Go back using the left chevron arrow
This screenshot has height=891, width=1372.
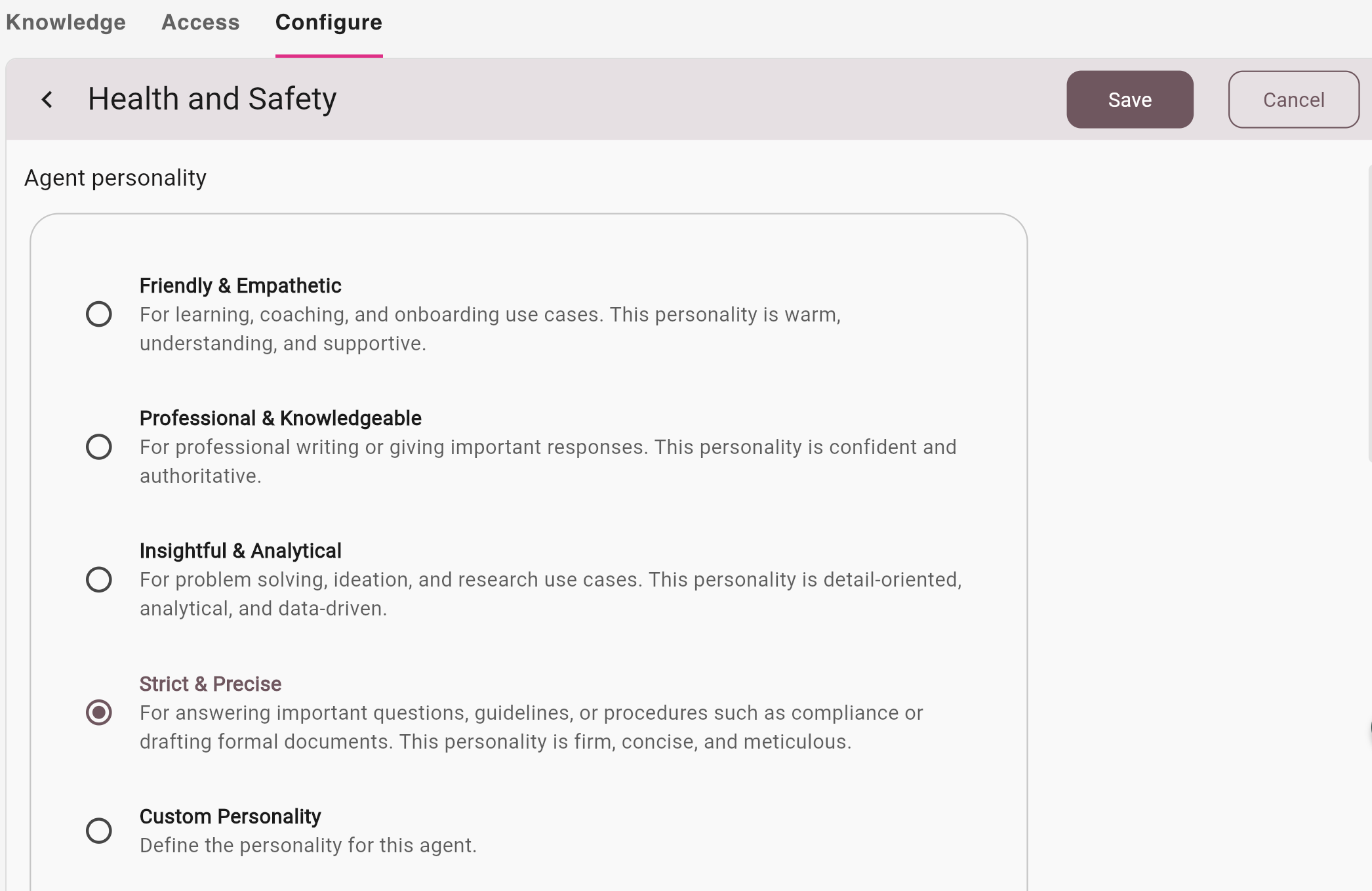(x=47, y=100)
